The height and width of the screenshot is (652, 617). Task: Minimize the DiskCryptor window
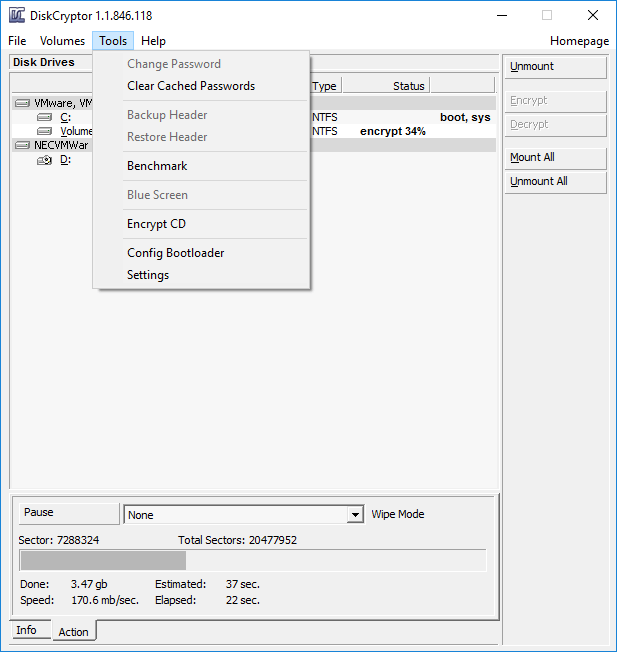coord(502,16)
